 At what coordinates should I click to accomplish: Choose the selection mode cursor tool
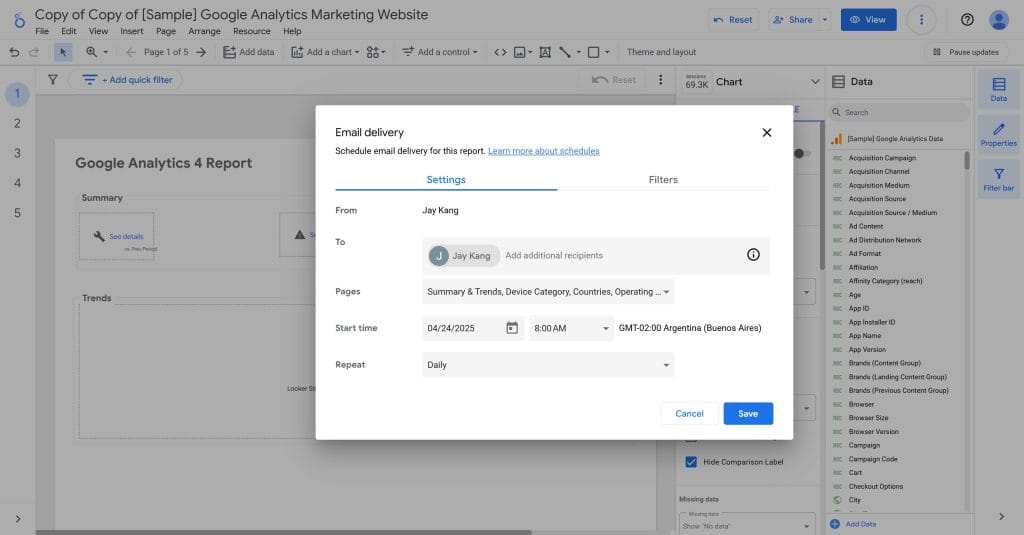[63, 52]
